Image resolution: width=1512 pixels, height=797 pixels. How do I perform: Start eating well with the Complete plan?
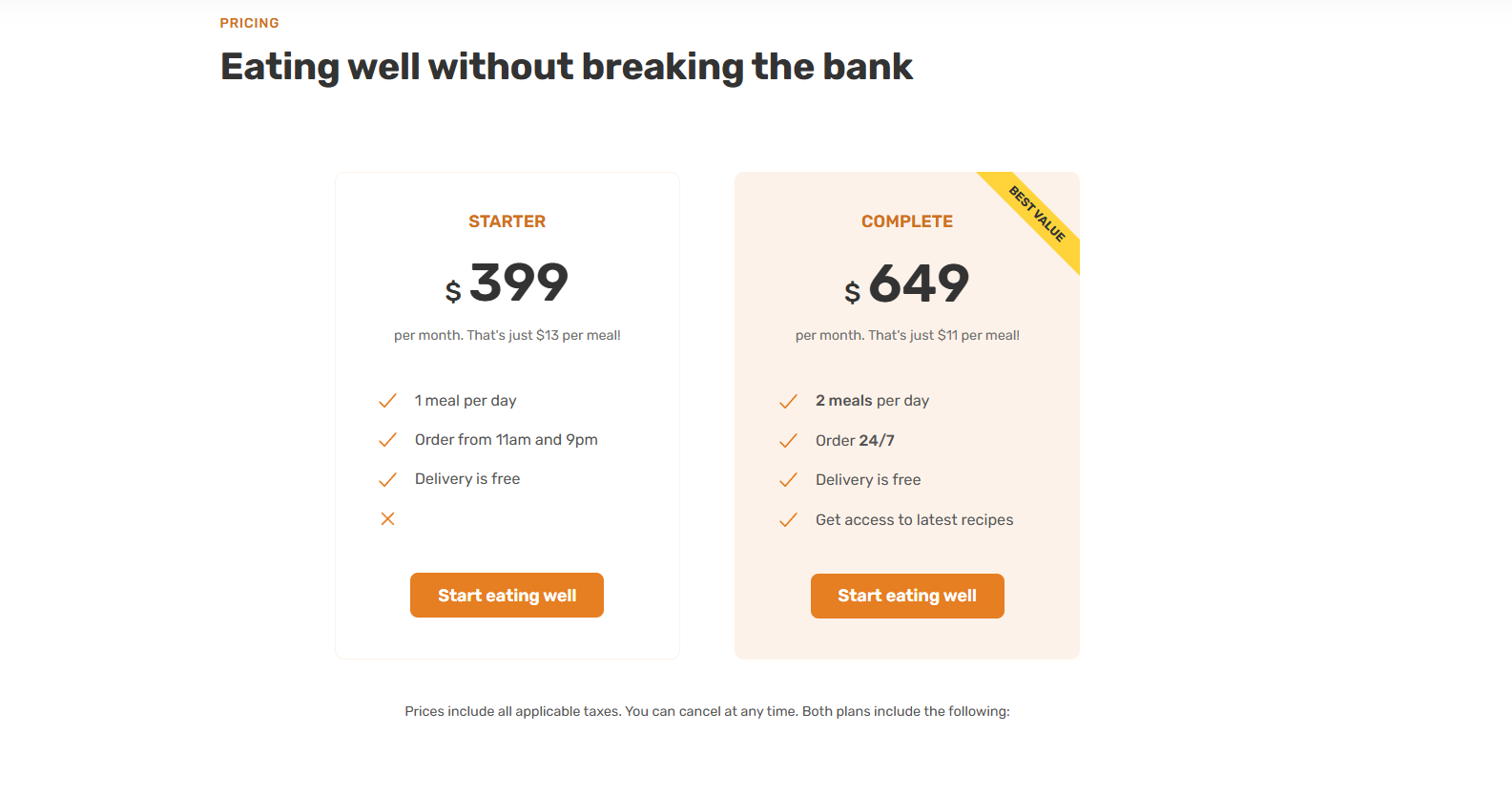click(907, 596)
